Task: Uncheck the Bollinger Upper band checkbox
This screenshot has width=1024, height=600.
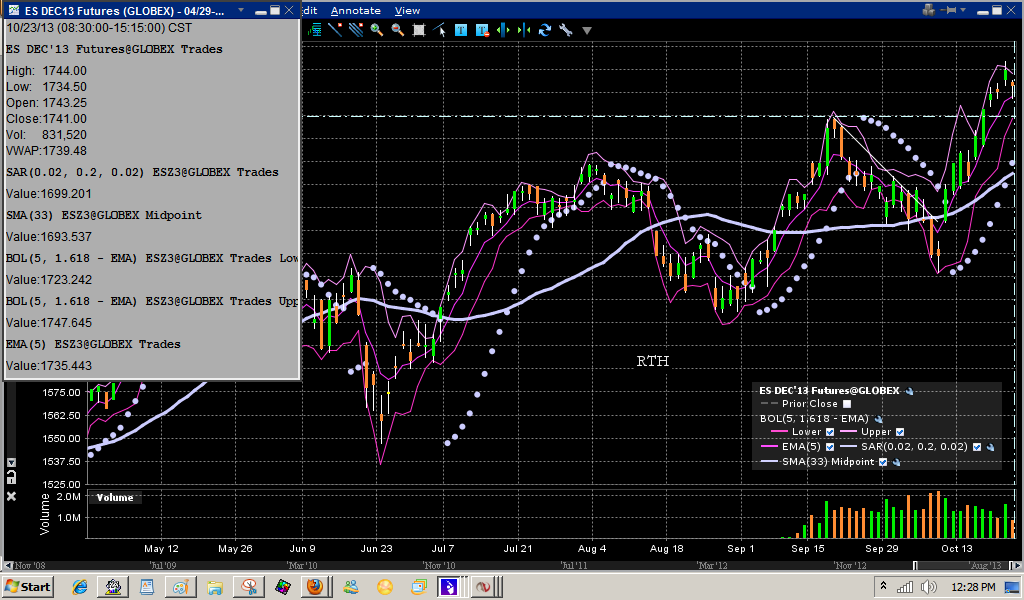Action: tap(900, 432)
